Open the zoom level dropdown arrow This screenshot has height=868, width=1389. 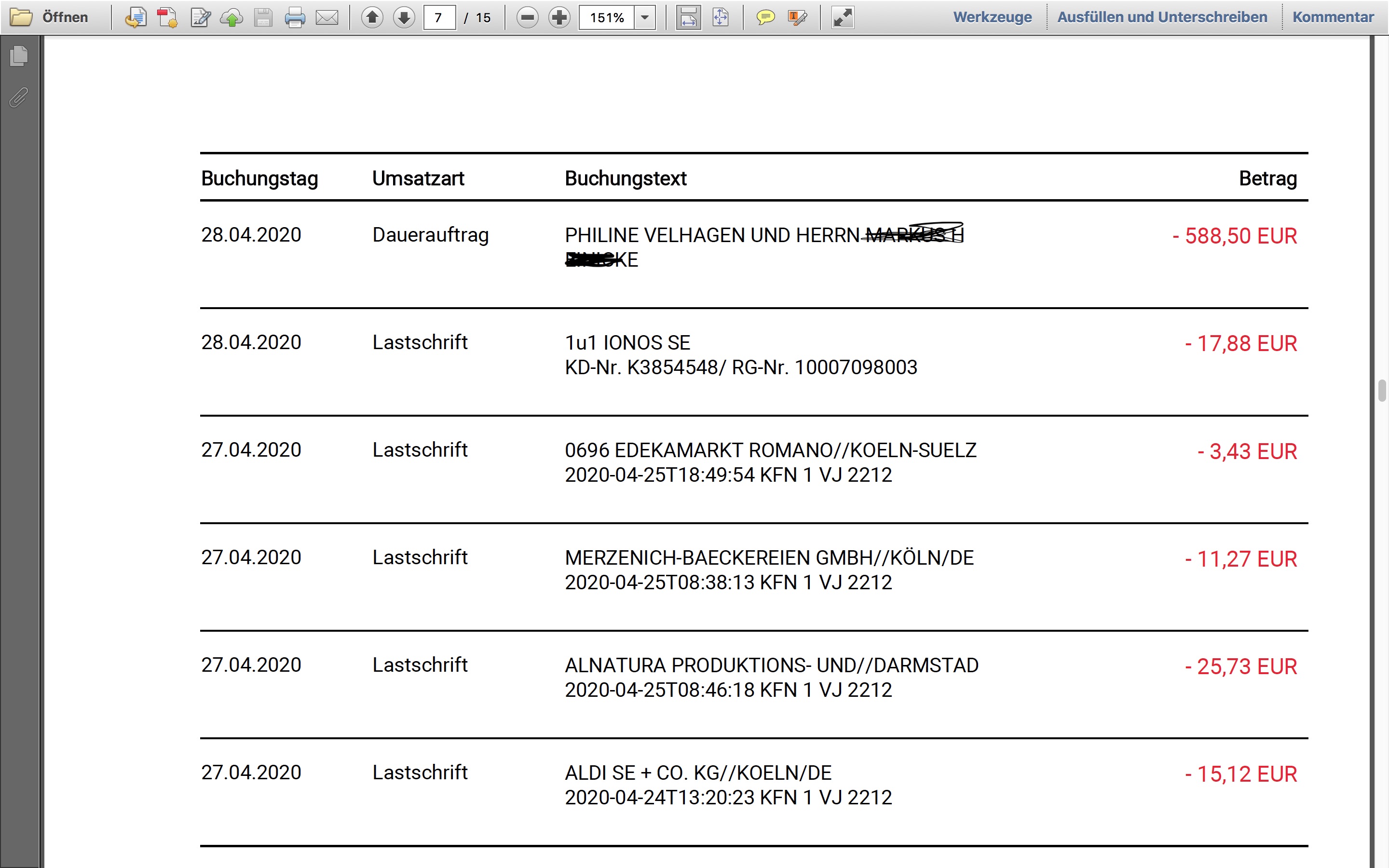click(645, 18)
